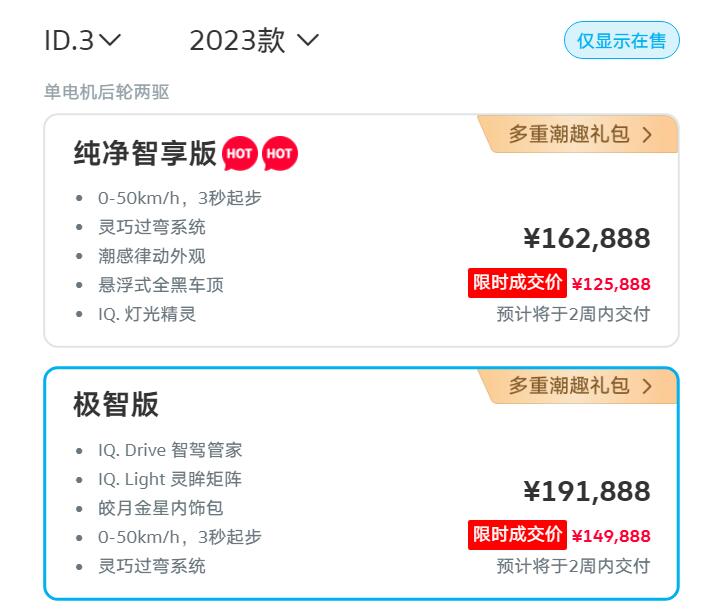Viewport: 725px width, 615px height.
Task: Click 限时成交价 tag for ¥125,888
Action: pos(517,283)
